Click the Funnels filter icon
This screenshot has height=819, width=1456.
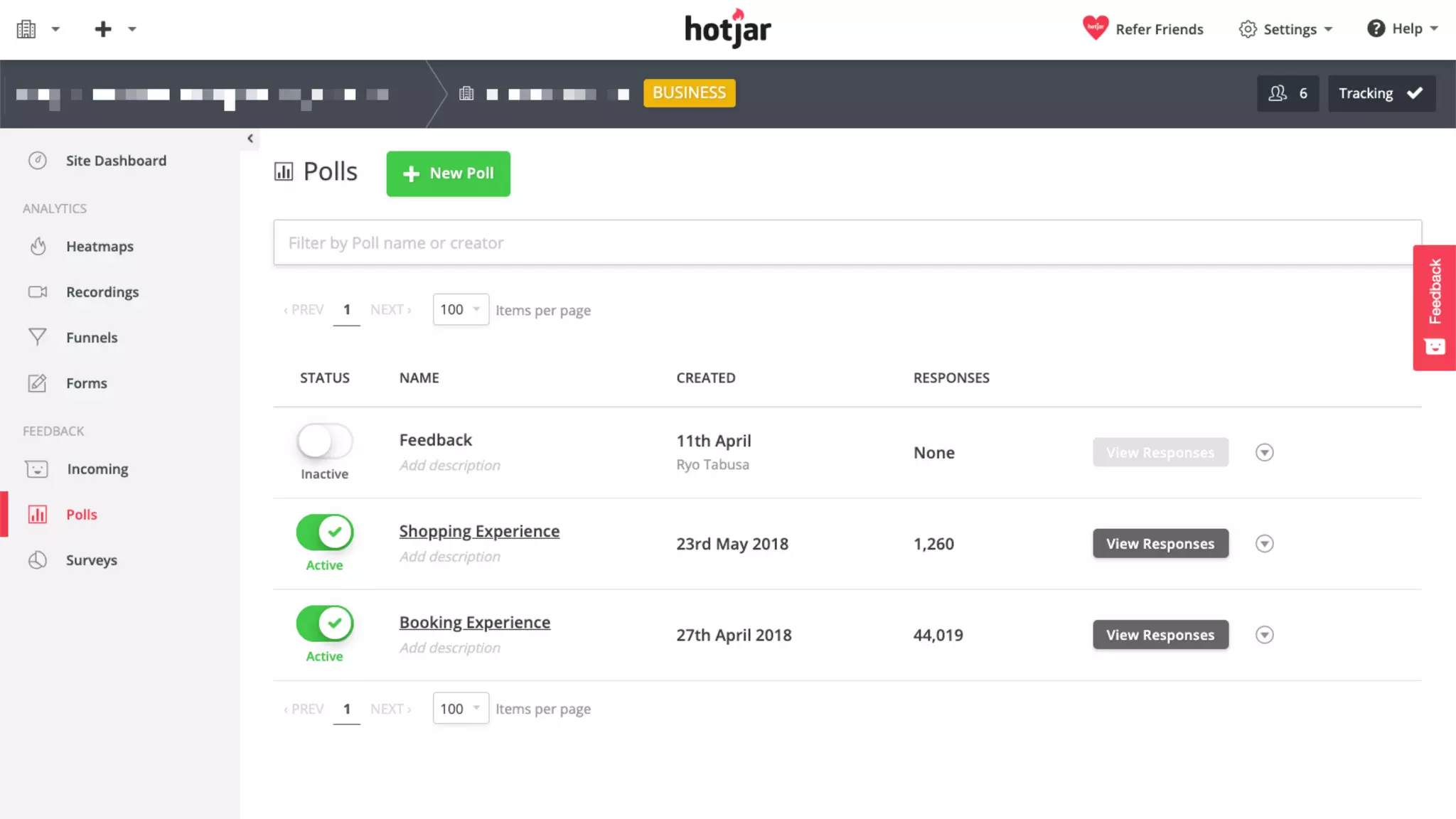pyautogui.click(x=38, y=337)
